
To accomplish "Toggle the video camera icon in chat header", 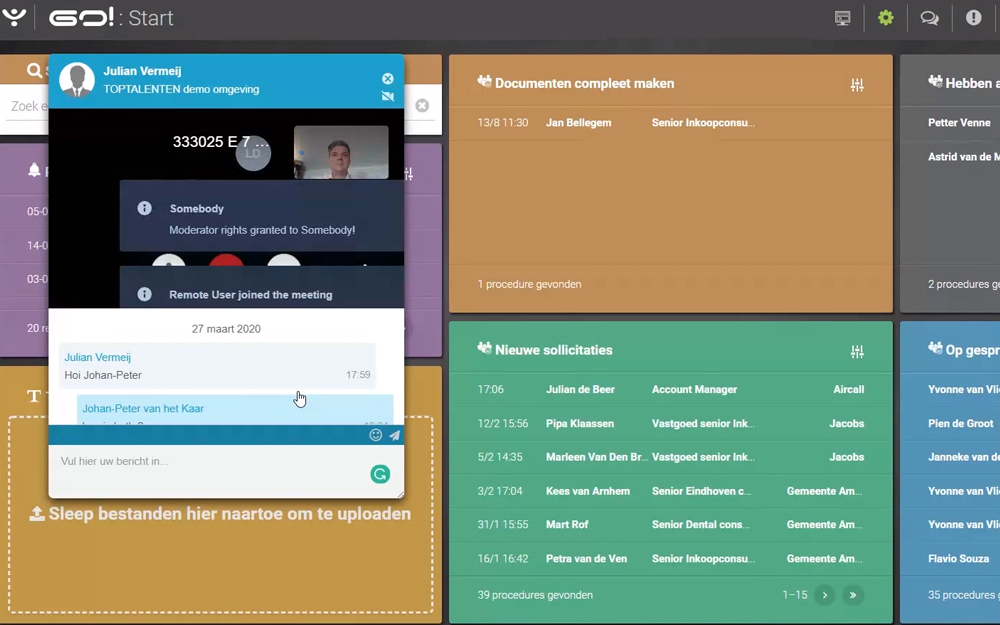I will (388, 96).
